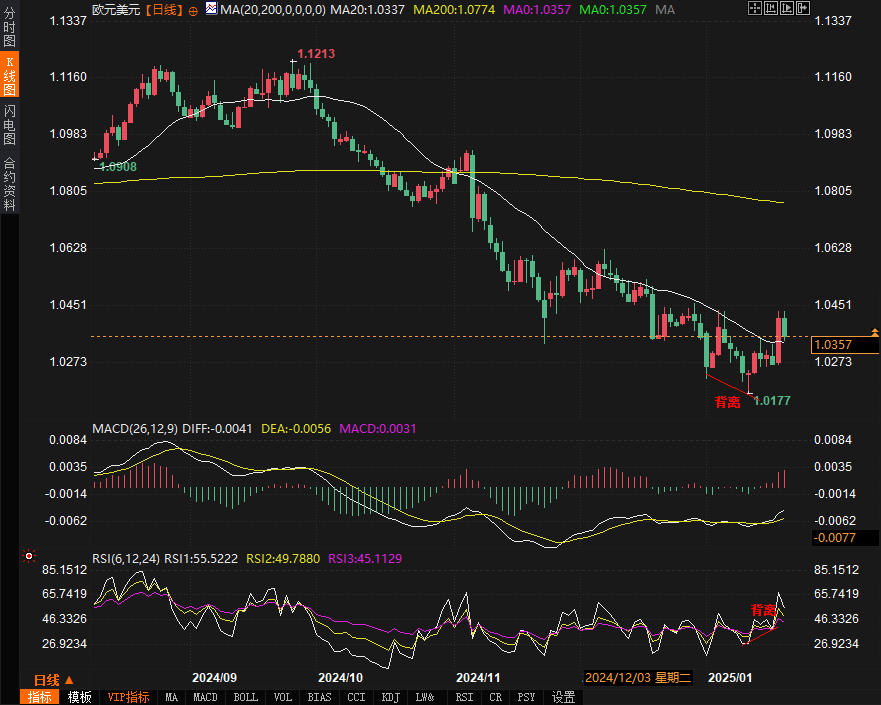Viewport: 881px width, 705px height.
Task: Switch to the 闪电图 tab
Action: (9, 124)
